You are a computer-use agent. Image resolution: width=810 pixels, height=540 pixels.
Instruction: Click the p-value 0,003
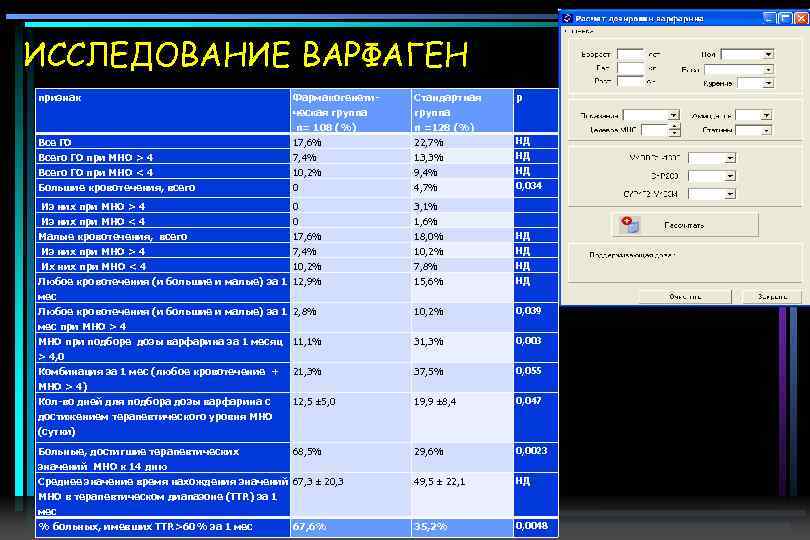pyautogui.click(x=528, y=341)
